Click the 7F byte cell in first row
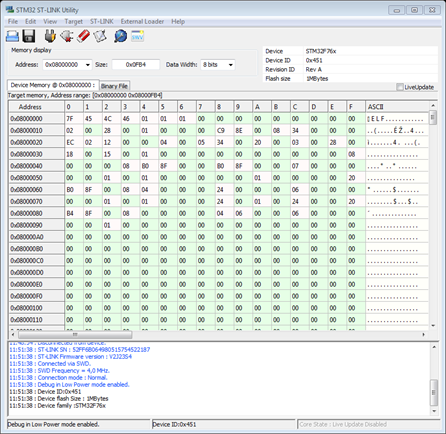This screenshot has height=434, width=446. tap(74, 119)
